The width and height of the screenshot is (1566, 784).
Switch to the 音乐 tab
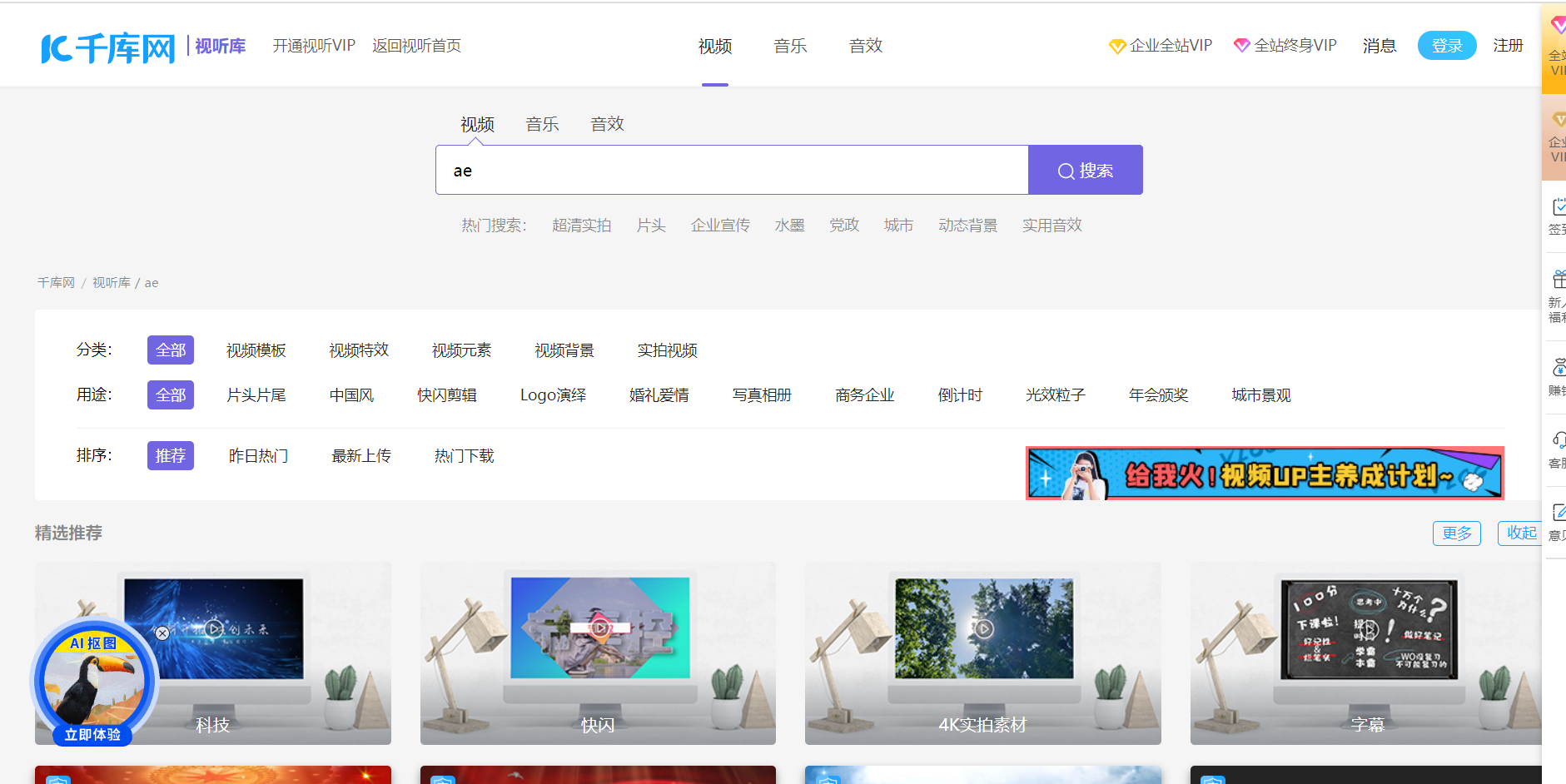[789, 46]
